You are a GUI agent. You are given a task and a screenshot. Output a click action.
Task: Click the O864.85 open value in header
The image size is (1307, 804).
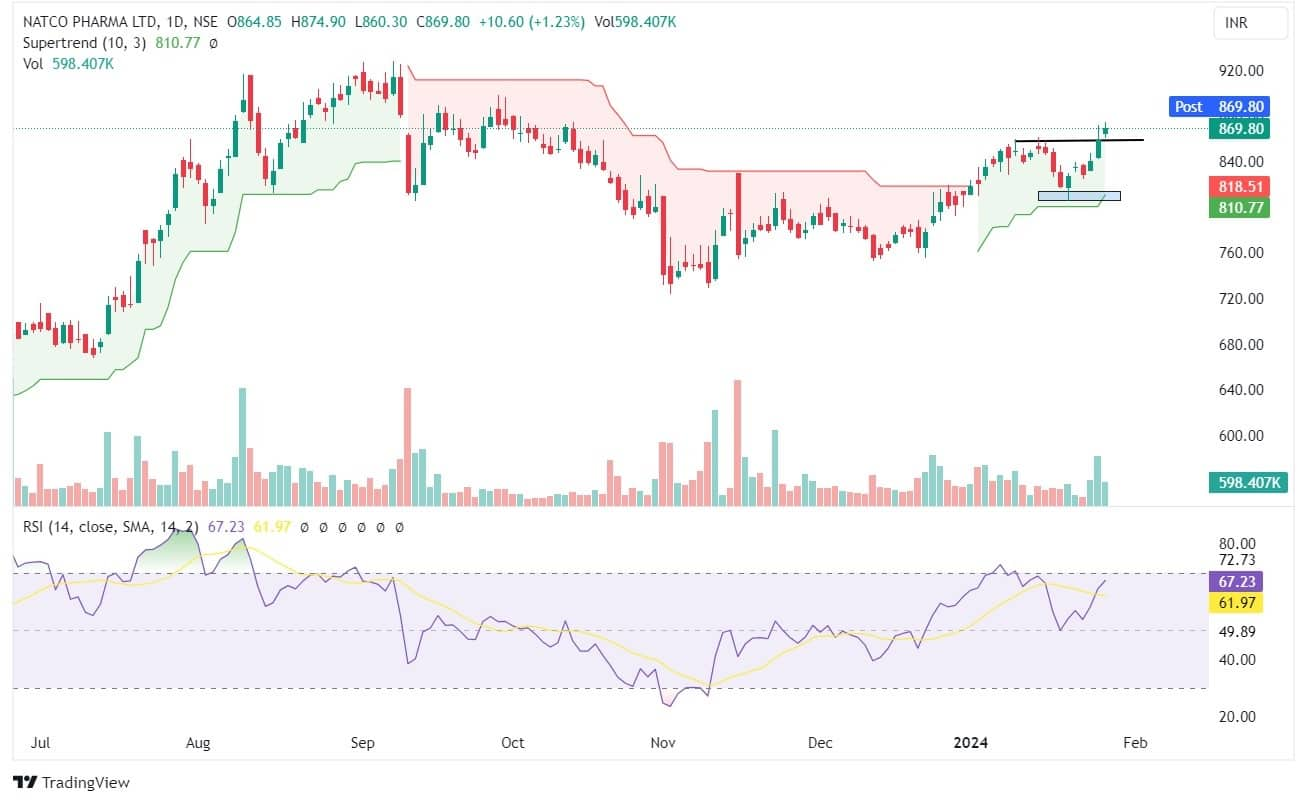pyautogui.click(x=254, y=21)
